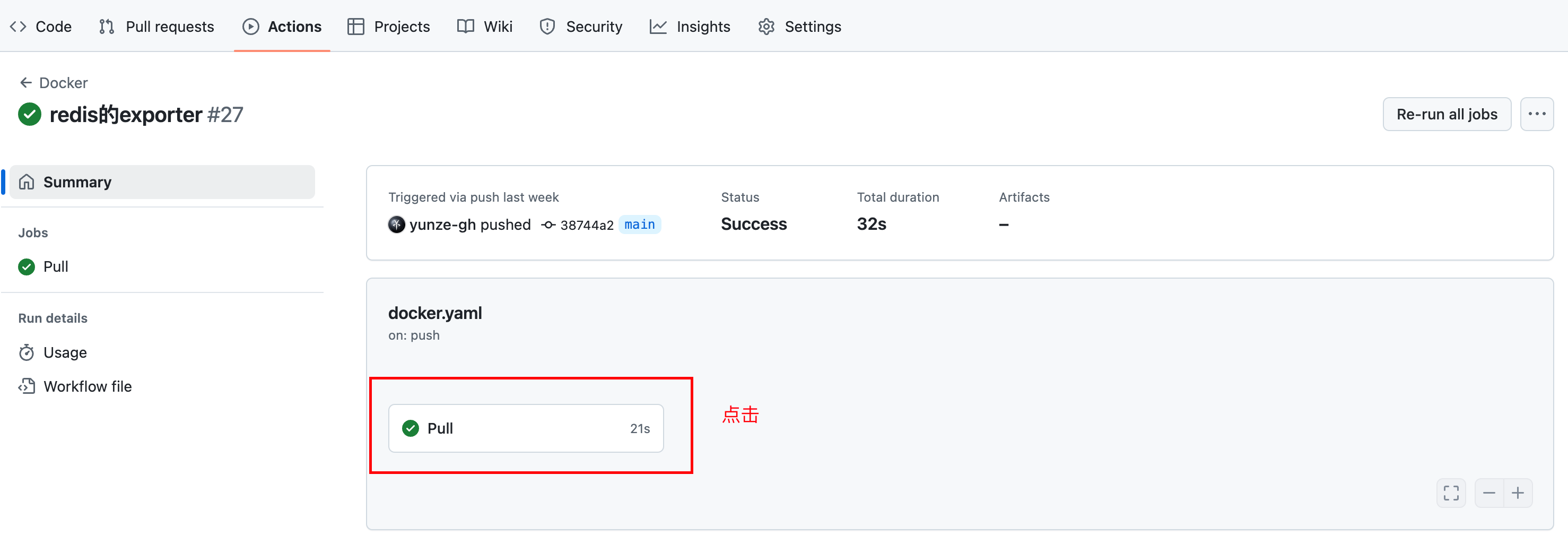Click the back arrow next to Docker
The width and height of the screenshot is (1568, 535).
[x=25, y=82]
